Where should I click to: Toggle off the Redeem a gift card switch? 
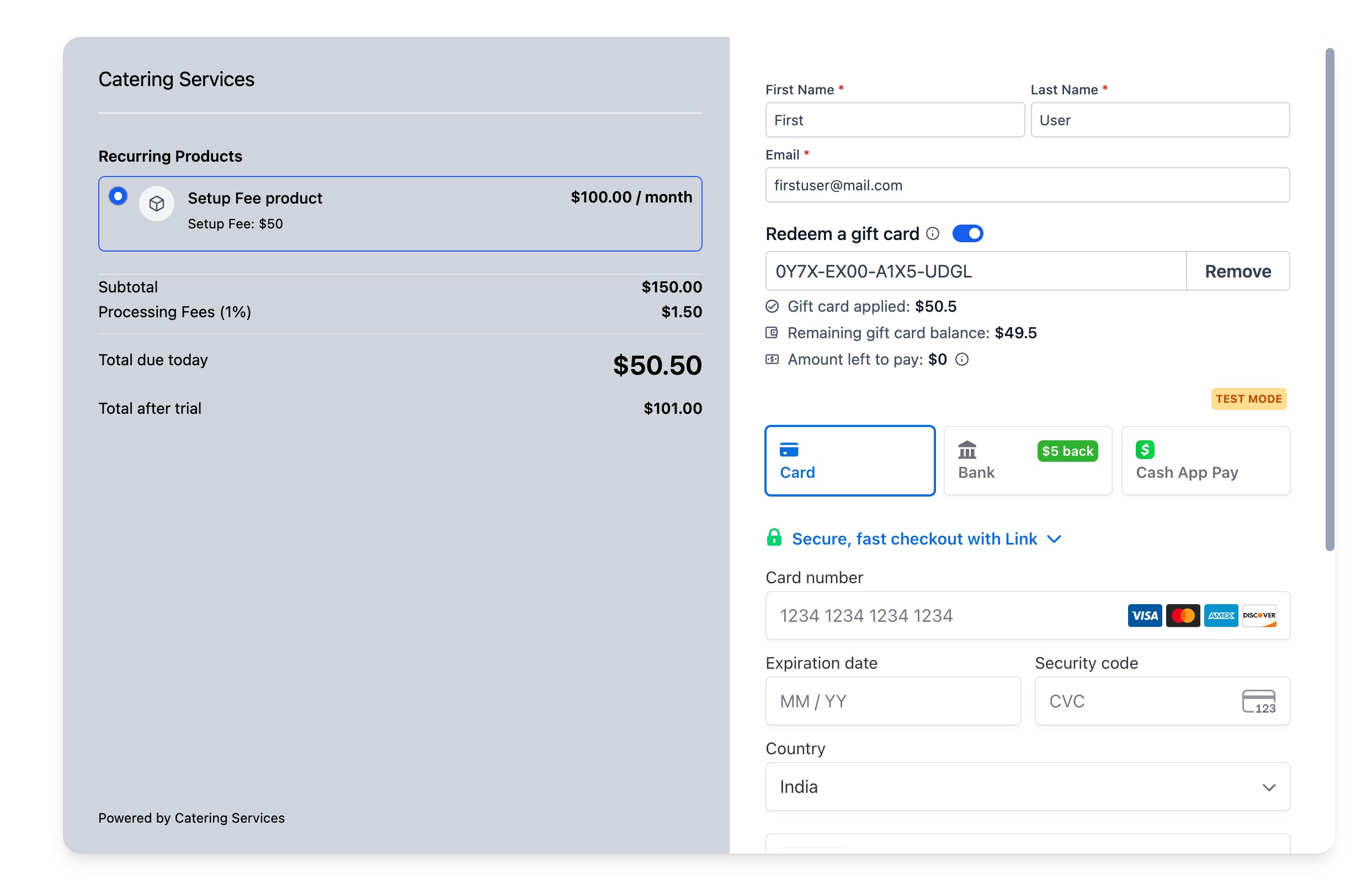pos(967,233)
